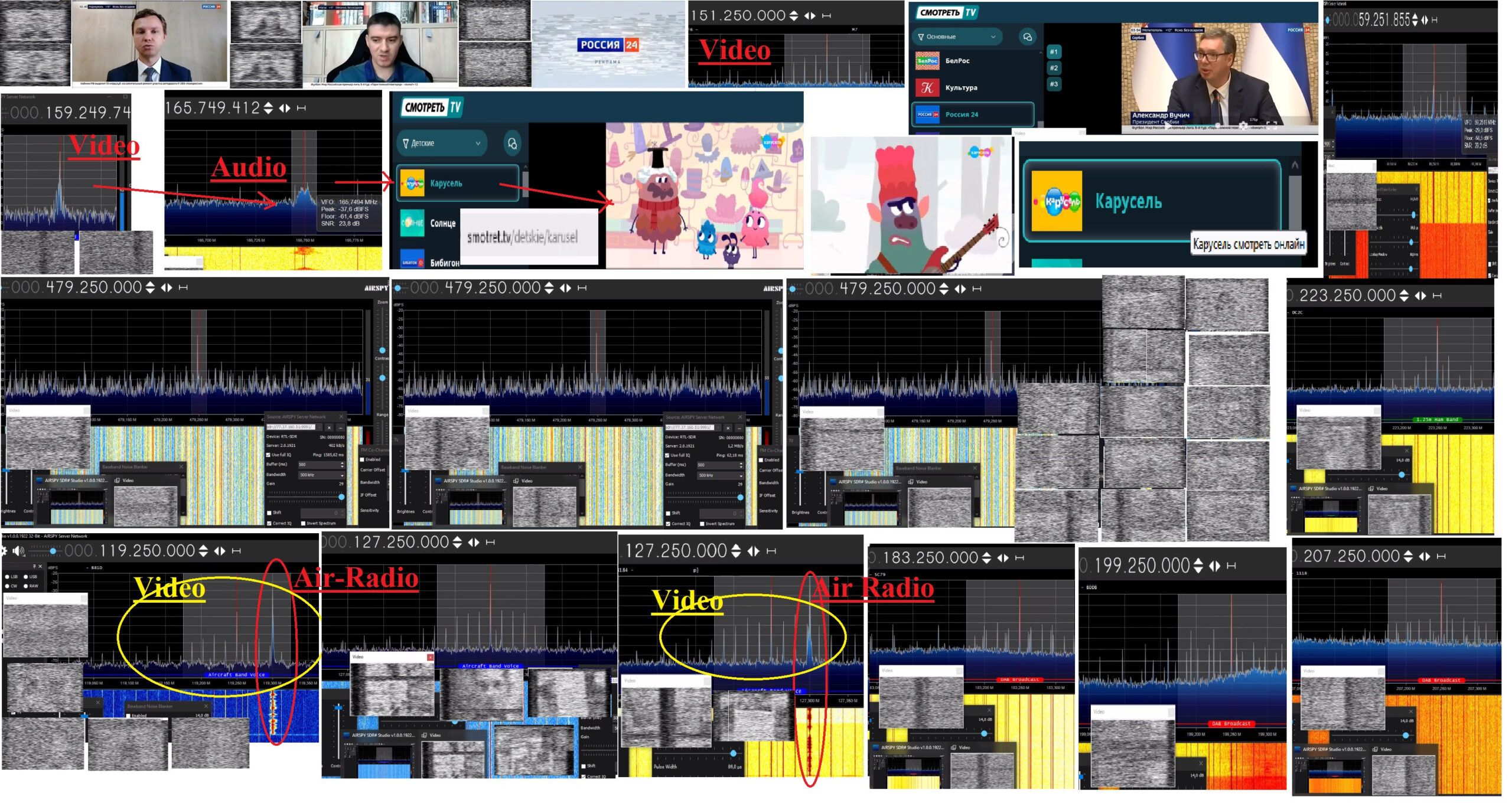The image size is (1512, 803).
Task: Click round icon button beside Детские filter
Action: (512, 143)
